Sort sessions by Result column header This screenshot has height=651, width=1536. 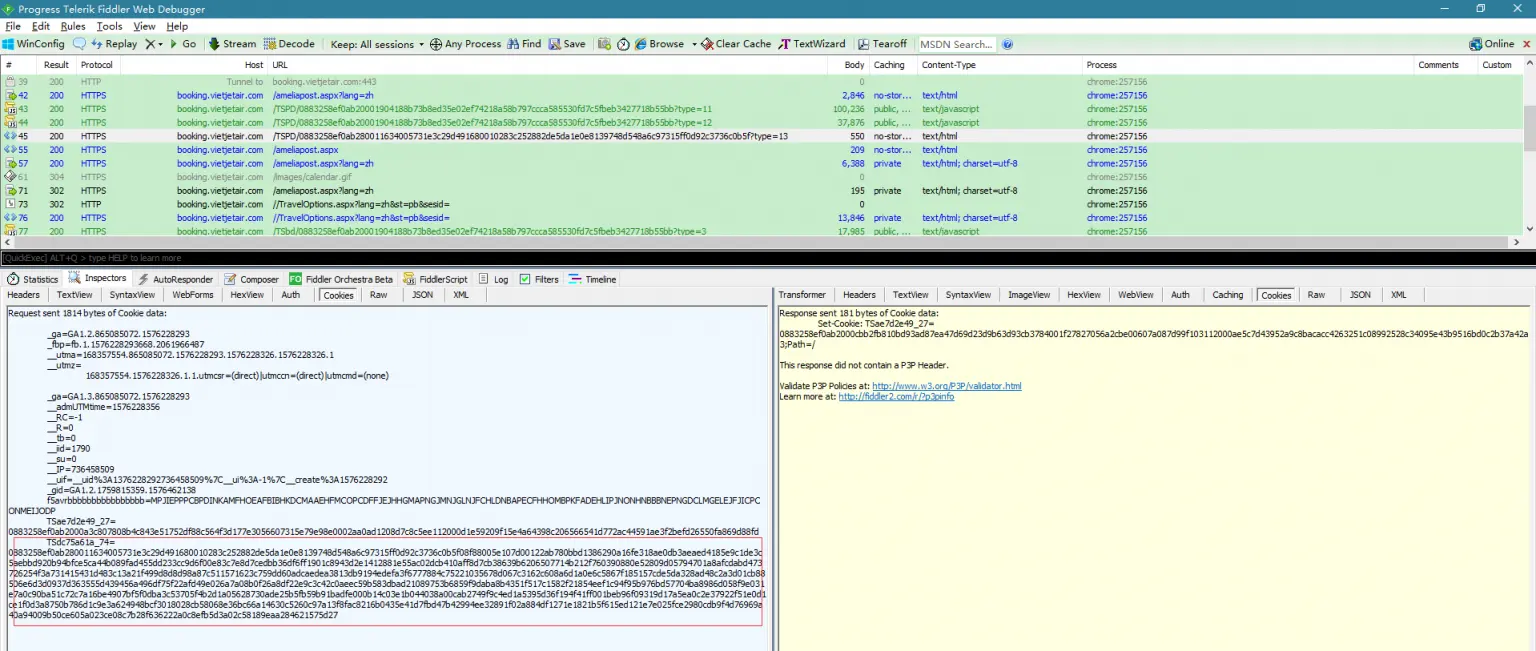click(x=56, y=65)
